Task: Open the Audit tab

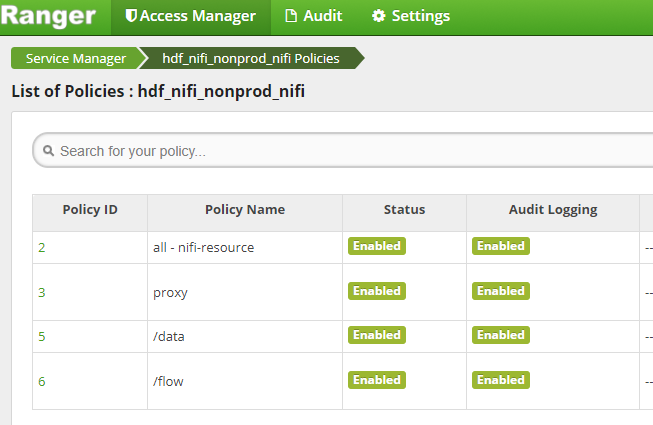Action: pyautogui.click(x=322, y=17)
